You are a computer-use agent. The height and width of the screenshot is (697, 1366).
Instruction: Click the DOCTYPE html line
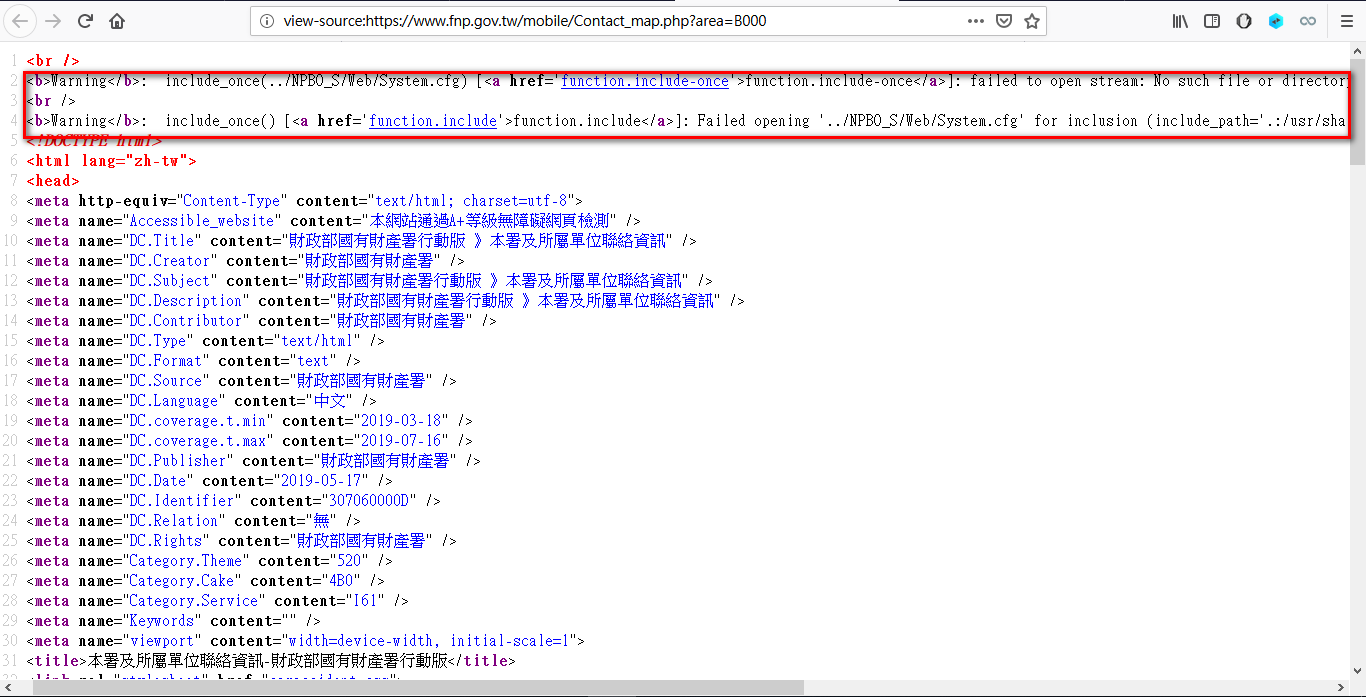tap(94, 141)
